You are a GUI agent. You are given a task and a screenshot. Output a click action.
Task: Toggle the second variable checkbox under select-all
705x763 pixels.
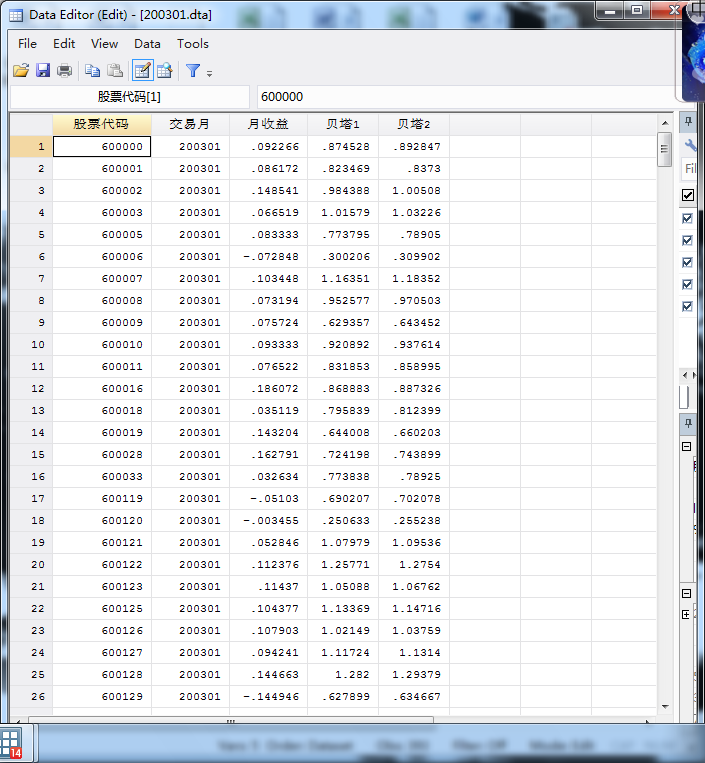pyautogui.click(x=687, y=240)
